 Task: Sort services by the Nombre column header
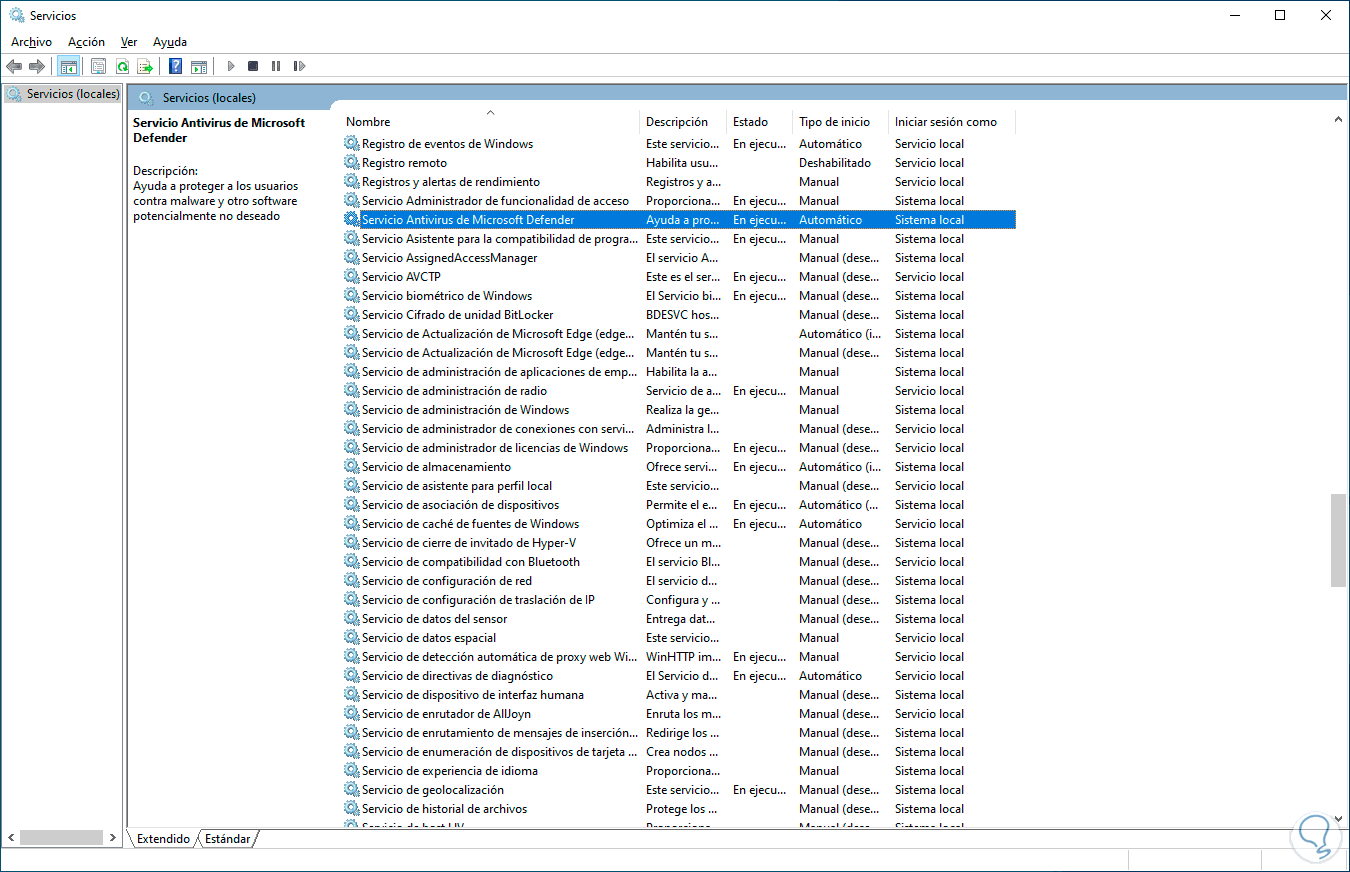[368, 121]
